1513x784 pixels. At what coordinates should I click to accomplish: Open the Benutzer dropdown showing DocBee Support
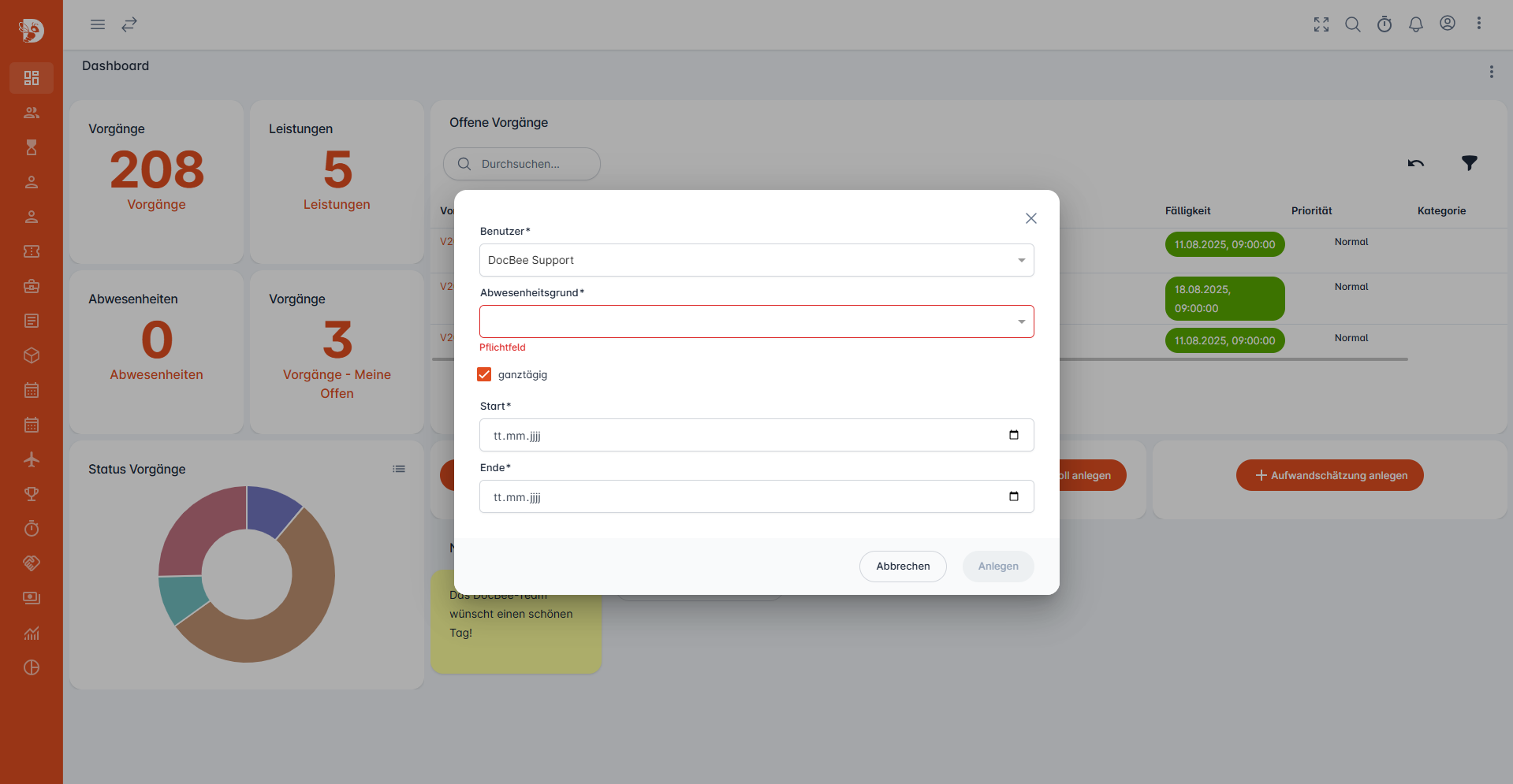pos(1020,260)
